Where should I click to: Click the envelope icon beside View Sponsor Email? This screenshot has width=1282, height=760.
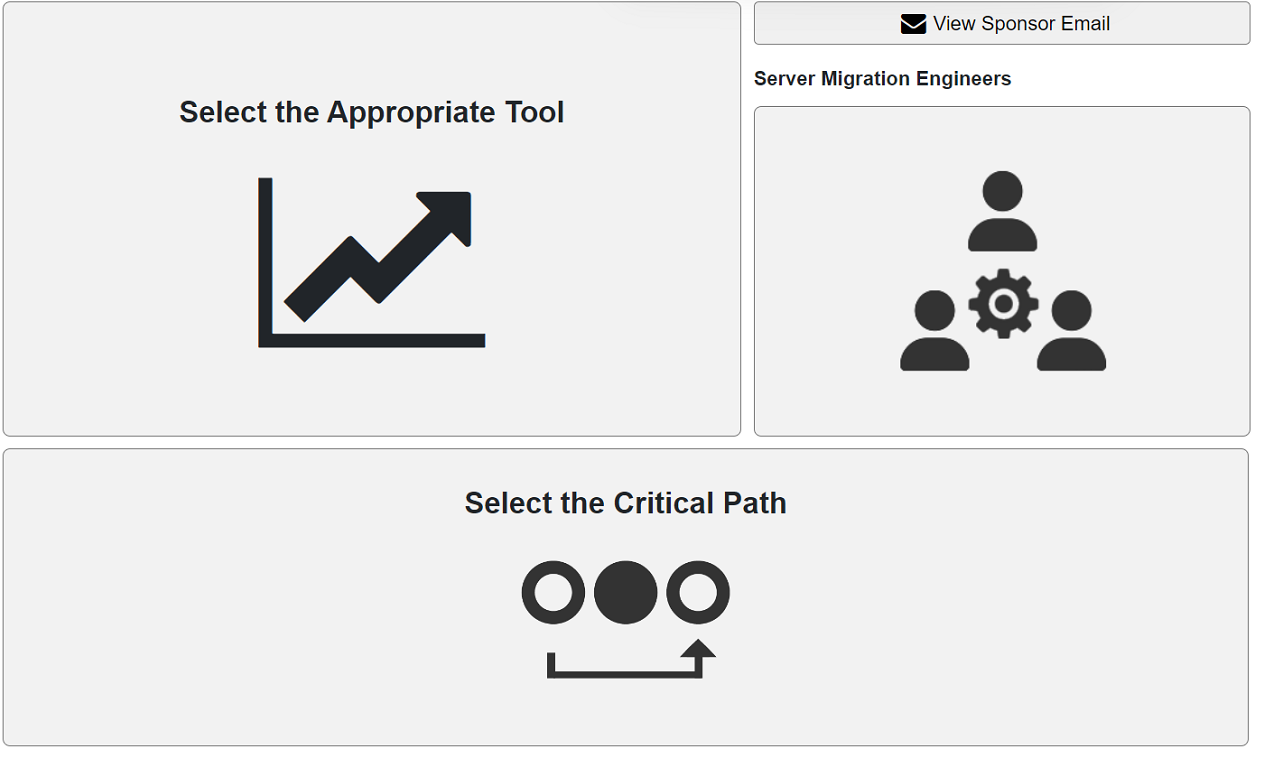pyautogui.click(x=913, y=24)
